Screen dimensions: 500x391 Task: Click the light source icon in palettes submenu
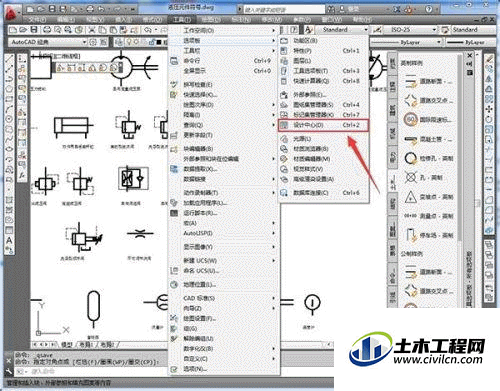click(x=284, y=139)
